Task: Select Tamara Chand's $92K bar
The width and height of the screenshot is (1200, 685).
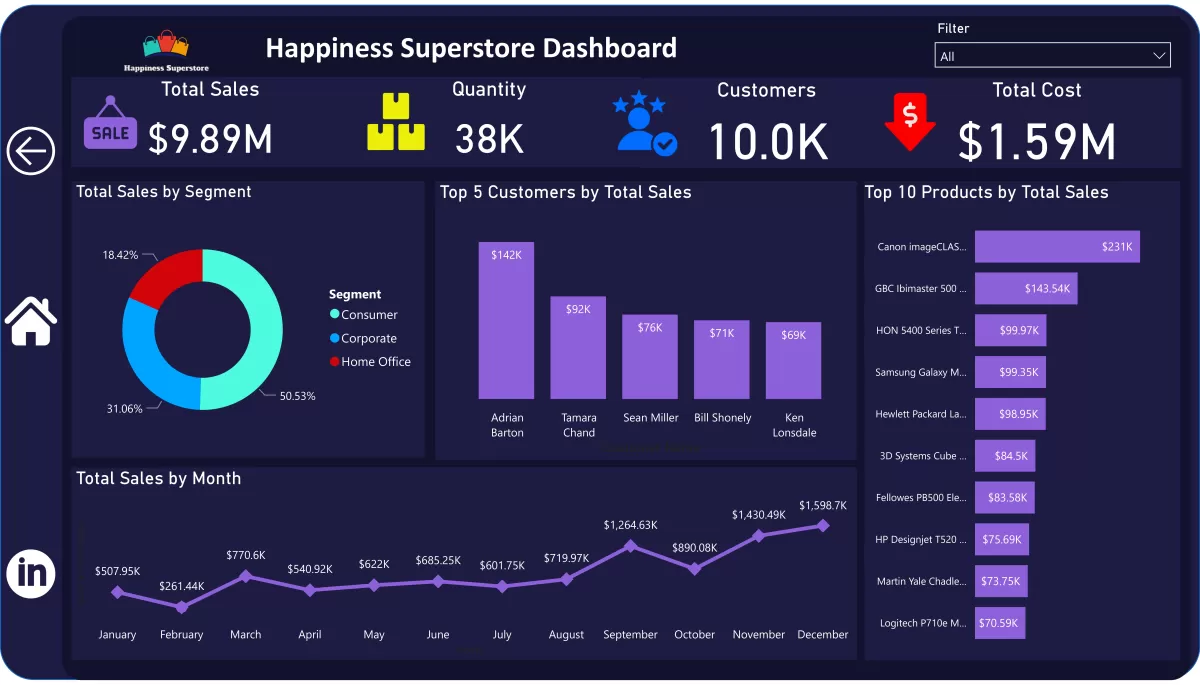Action: tap(578, 348)
